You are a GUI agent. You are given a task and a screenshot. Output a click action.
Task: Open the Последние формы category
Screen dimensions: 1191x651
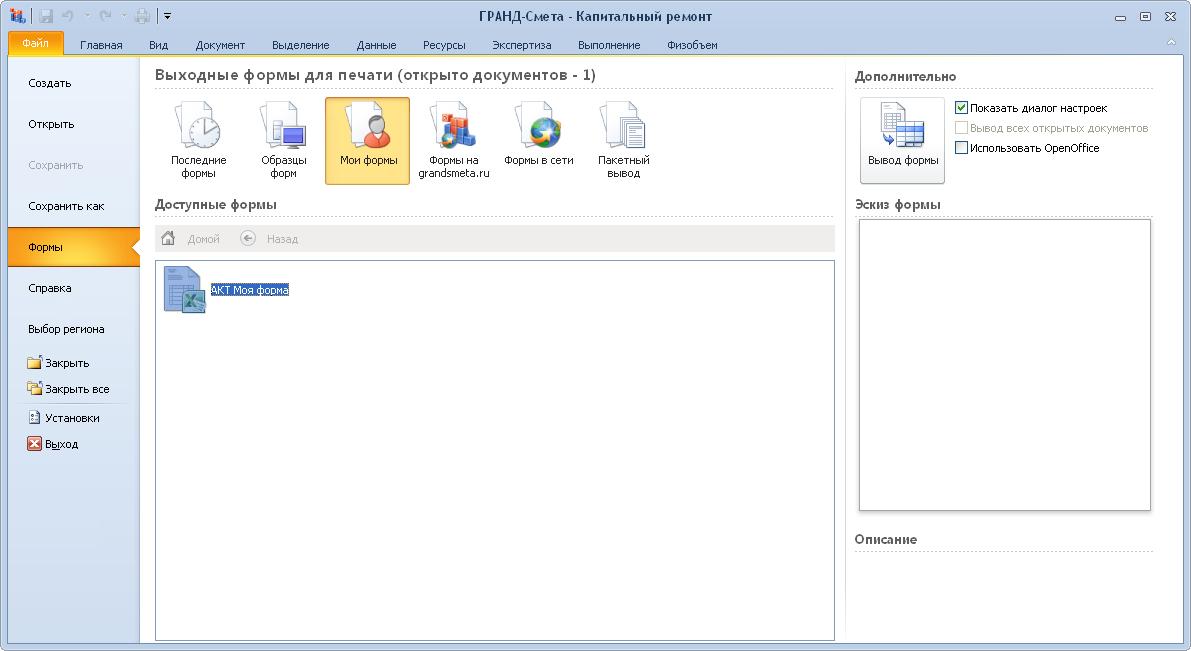pyautogui.click(x=198, y=141)
